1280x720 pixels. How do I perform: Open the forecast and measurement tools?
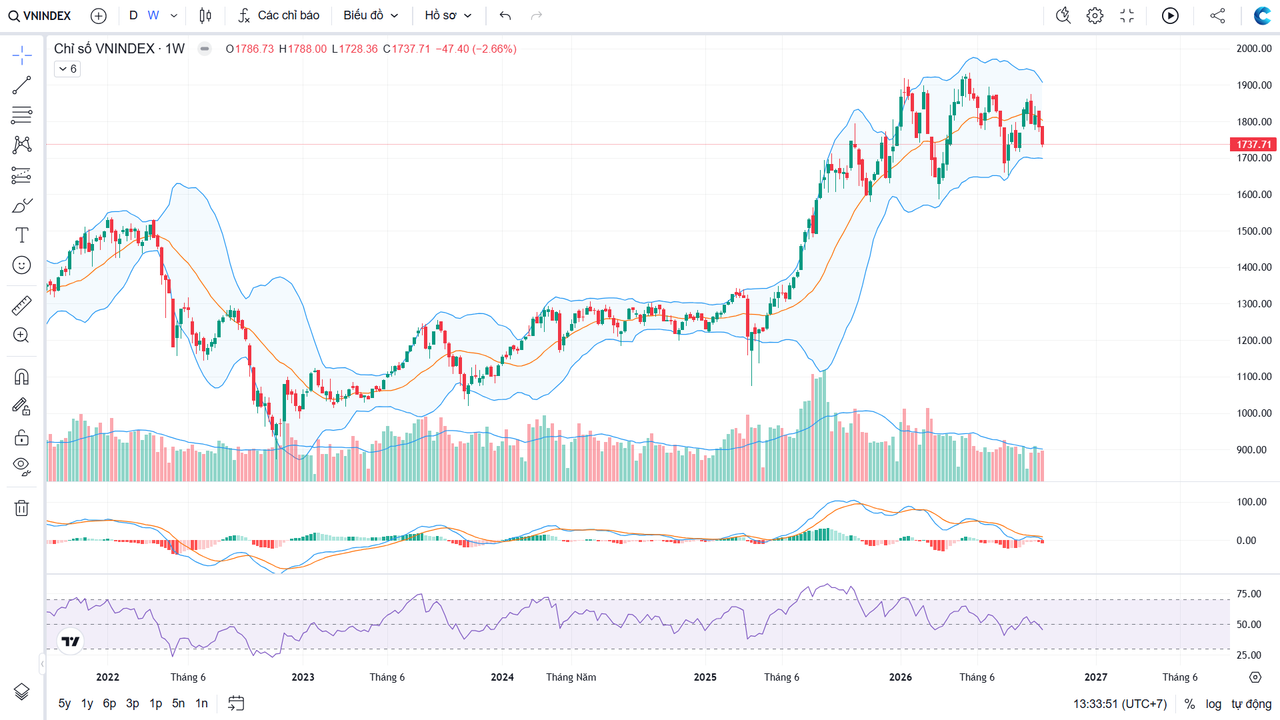(21, 175)
